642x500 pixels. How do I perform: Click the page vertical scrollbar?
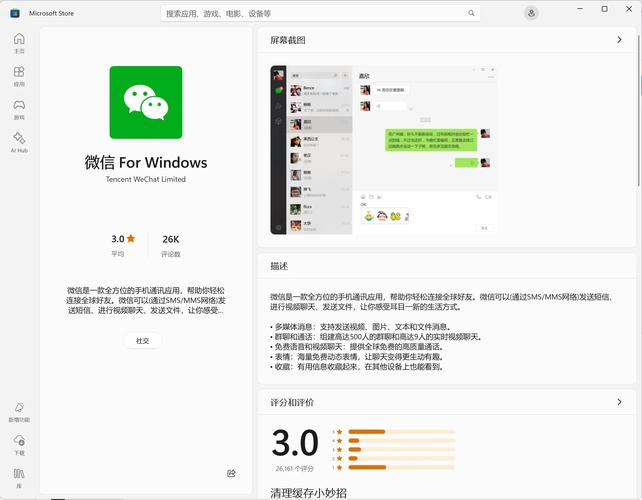(x=639, y=111)
